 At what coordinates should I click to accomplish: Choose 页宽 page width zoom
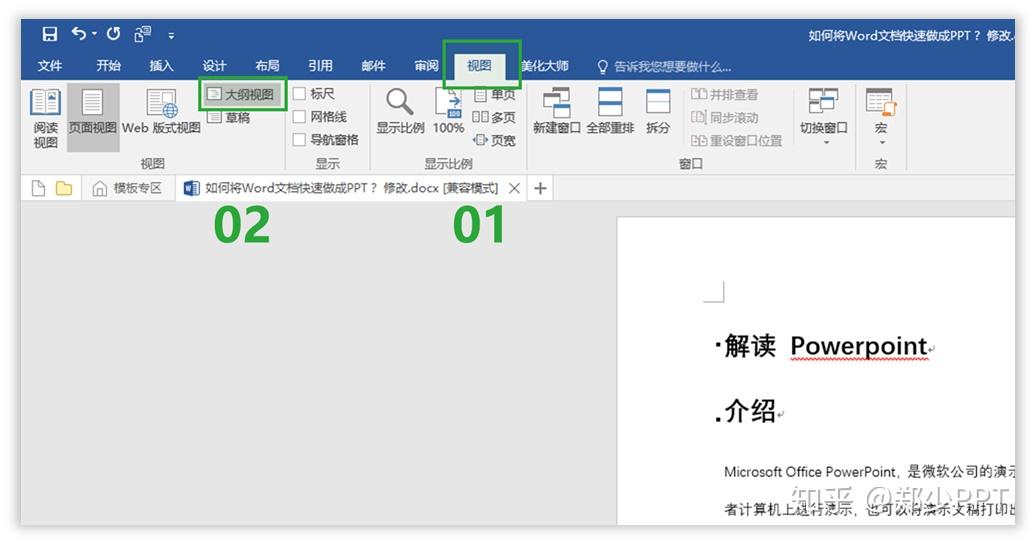(494, 140)
